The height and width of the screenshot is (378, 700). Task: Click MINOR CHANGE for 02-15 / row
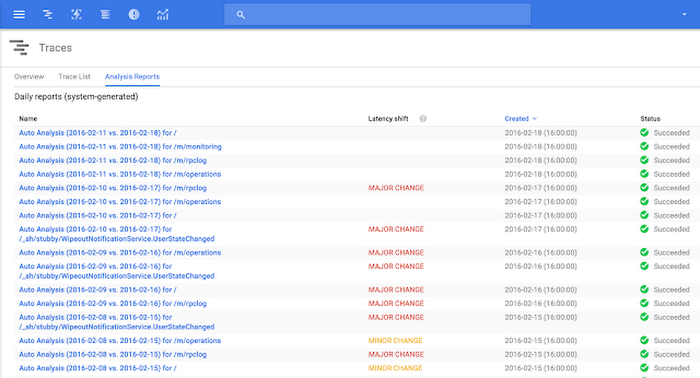395,368
